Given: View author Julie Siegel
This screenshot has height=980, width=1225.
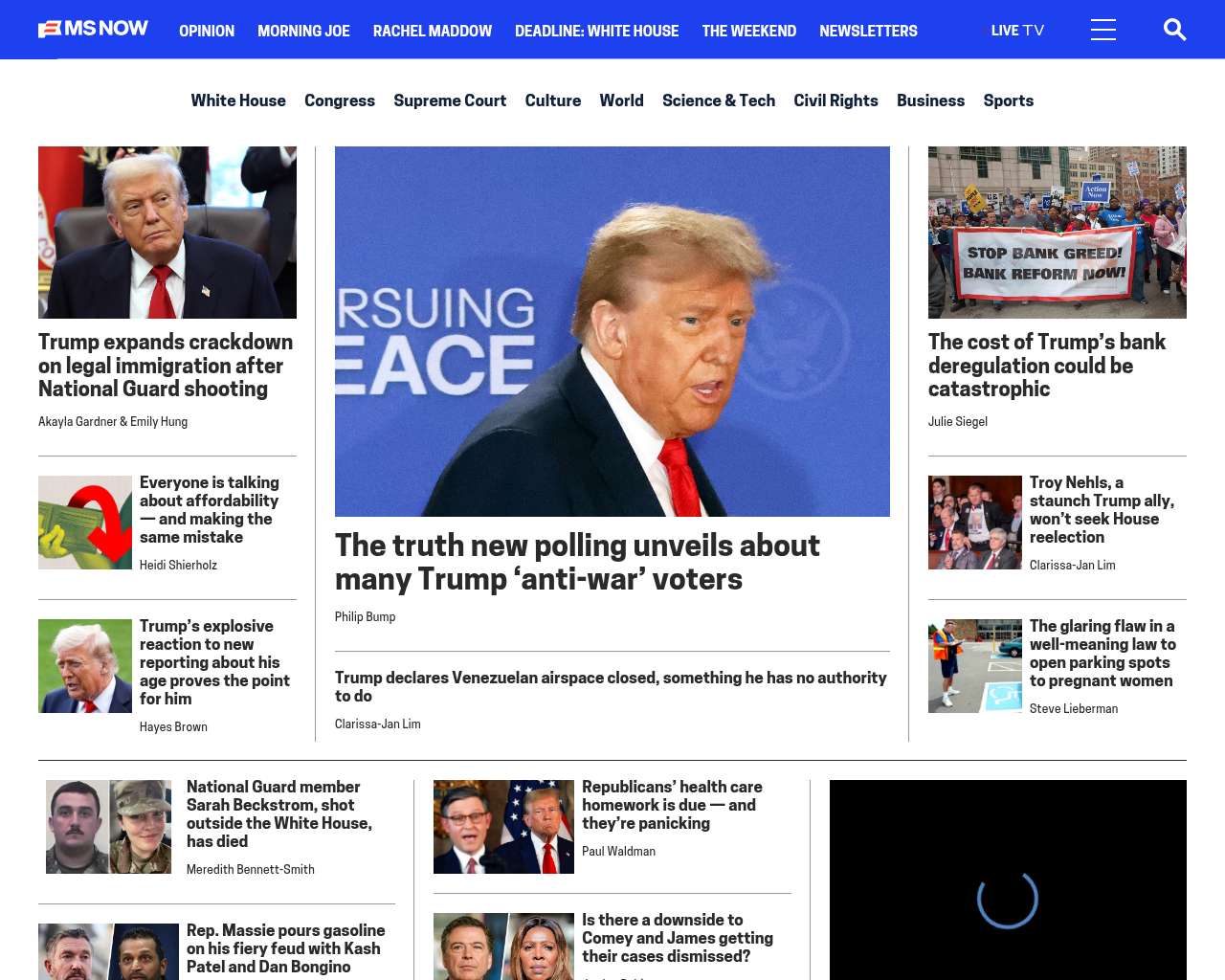Looking at the screenshot, I should (x=958, y=421).
